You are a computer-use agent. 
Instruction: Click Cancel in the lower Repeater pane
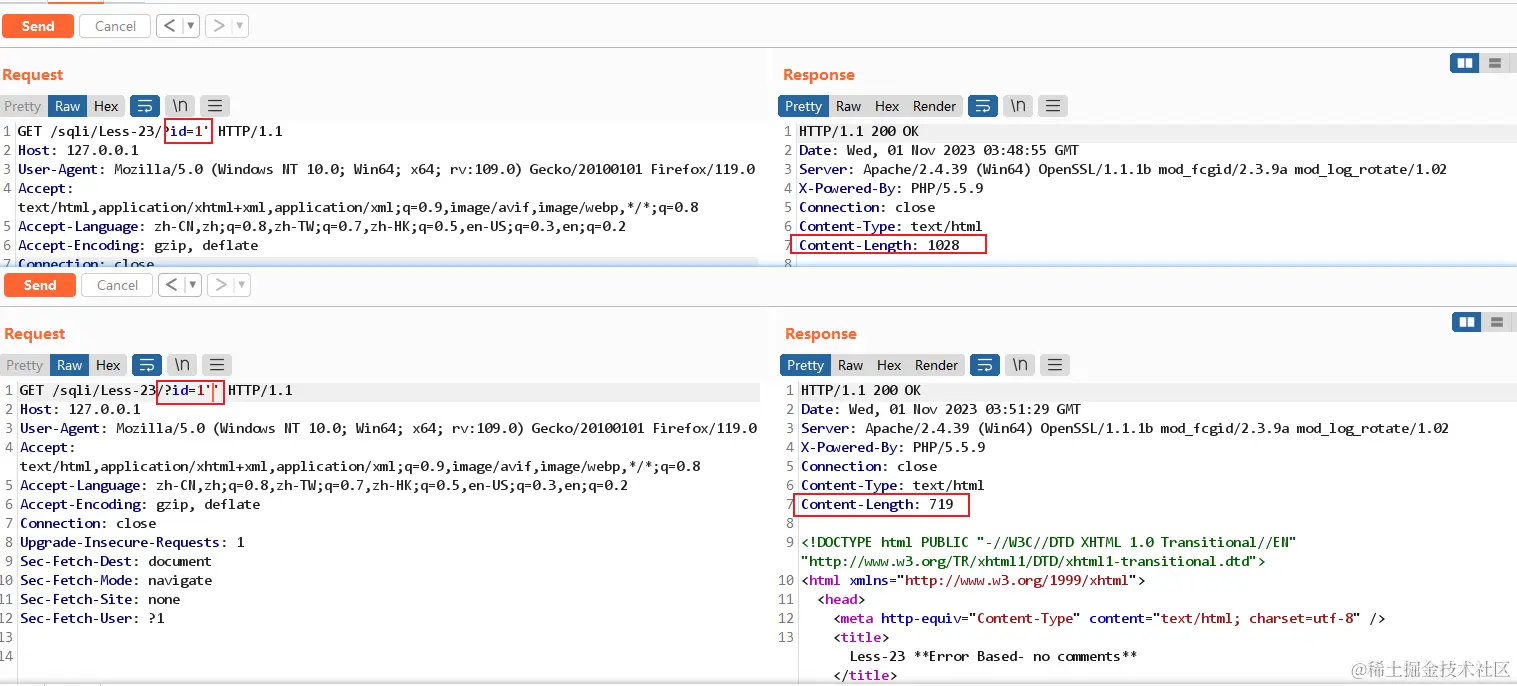[117, 285]
